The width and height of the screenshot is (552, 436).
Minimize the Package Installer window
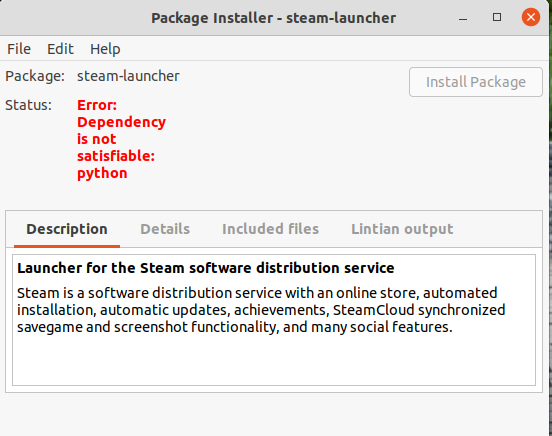(x=463, y=18)
